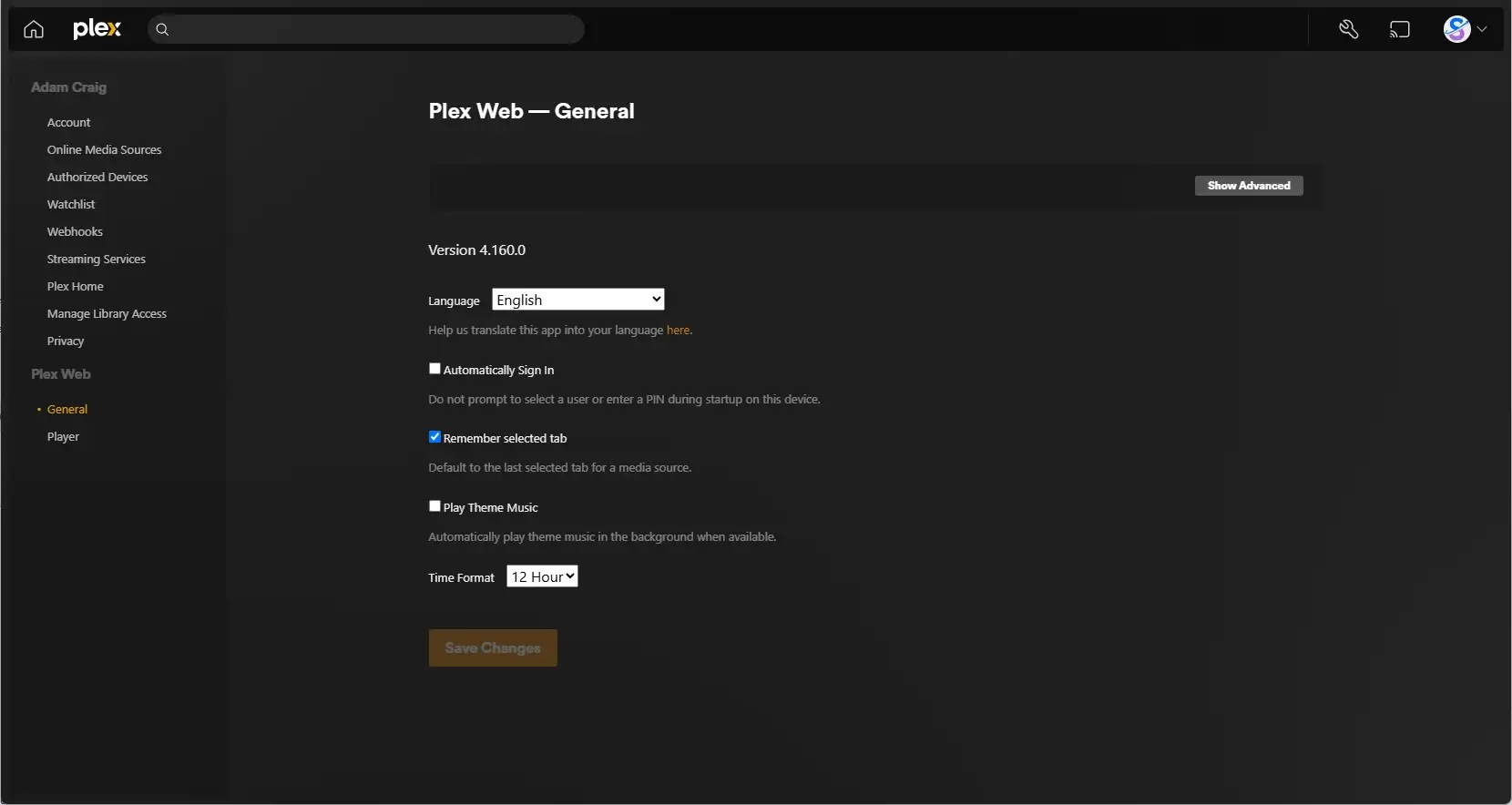Viewport: 1512px width, 805px height.
Task: Focus the search input field
Action: 366,30
